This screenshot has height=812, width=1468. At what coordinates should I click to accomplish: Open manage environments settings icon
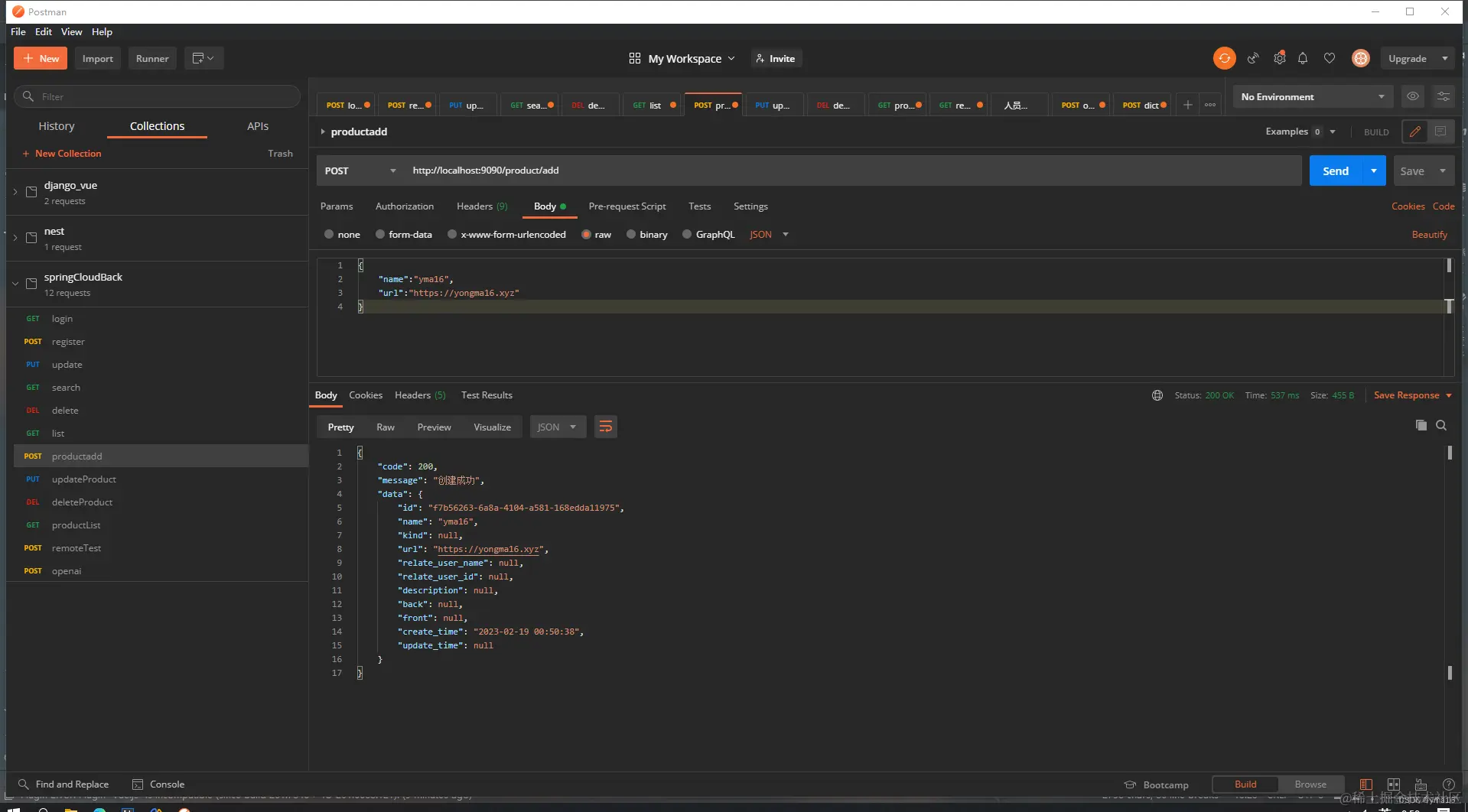(1443, 96)
